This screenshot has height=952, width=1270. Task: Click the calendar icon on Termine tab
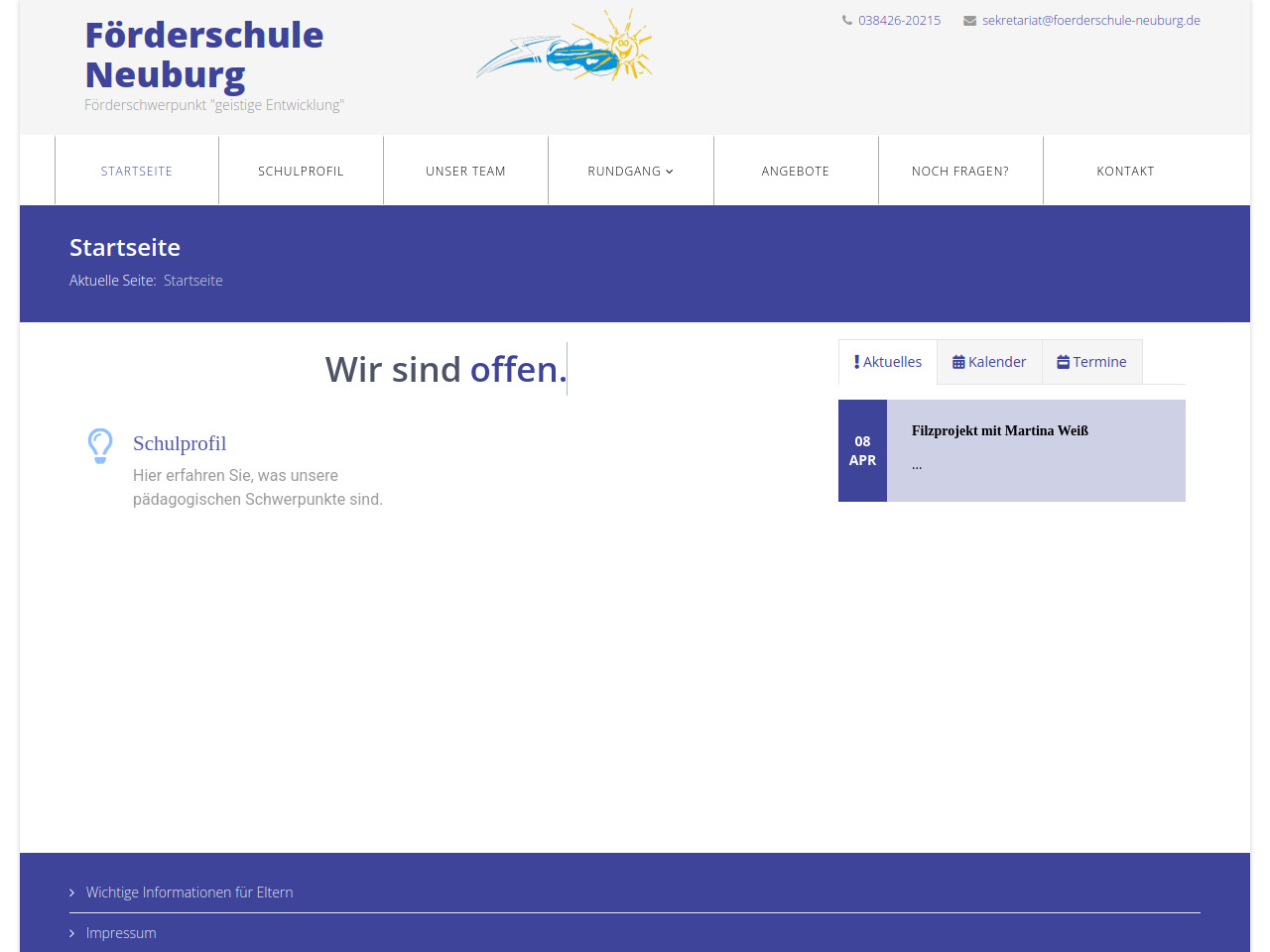pos(1063,363)
